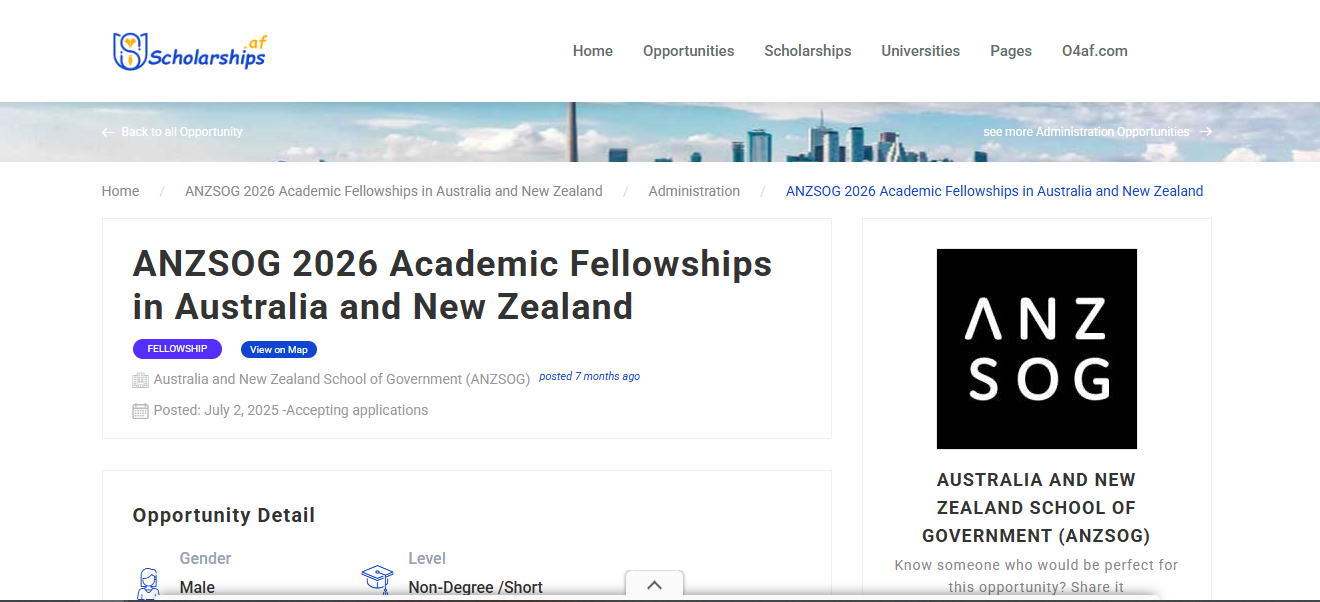
Task: Expand the Pages menu in the header
Action: (1010, 51)
